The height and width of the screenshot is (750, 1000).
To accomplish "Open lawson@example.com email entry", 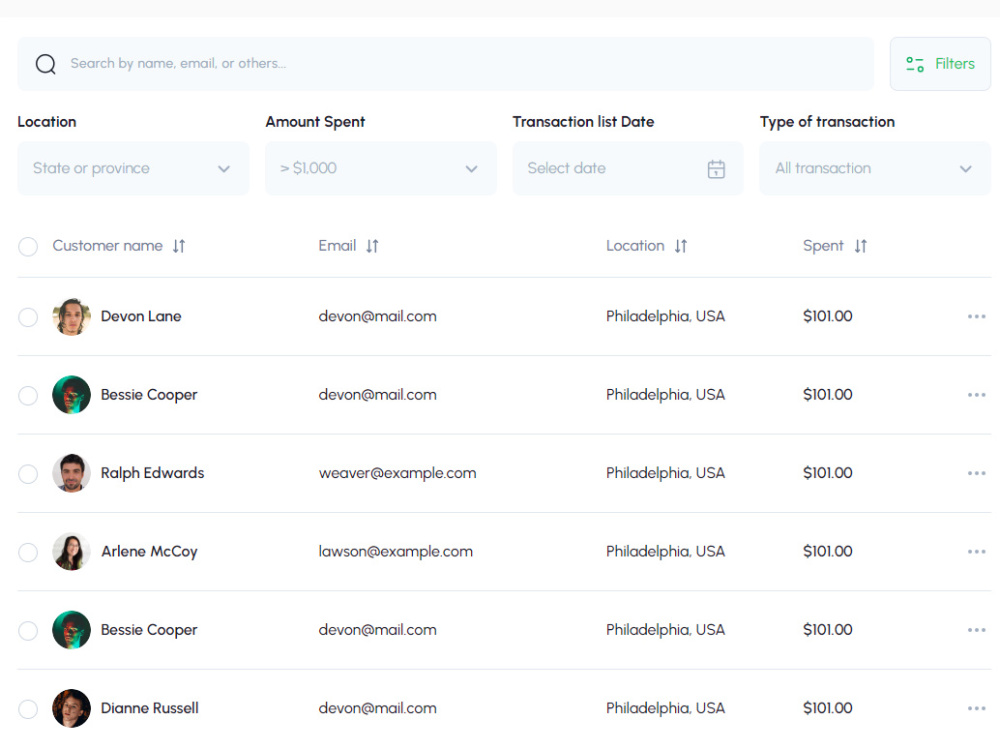I will pos(395,552).
